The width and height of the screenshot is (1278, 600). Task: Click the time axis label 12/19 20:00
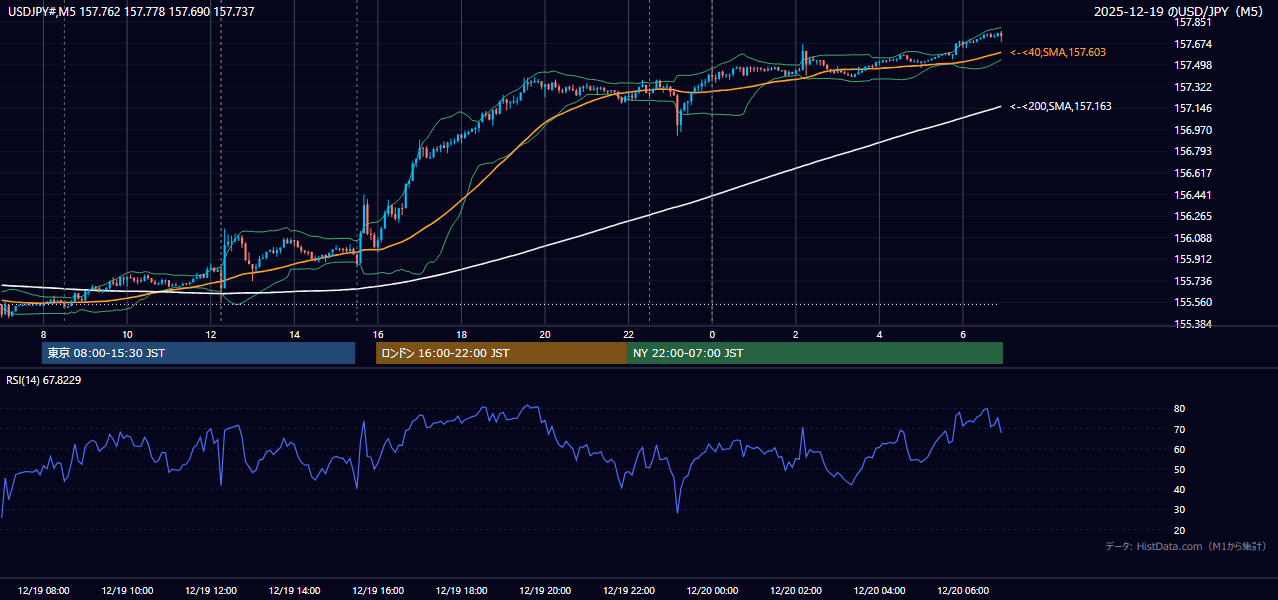click(x=545, y=591)
